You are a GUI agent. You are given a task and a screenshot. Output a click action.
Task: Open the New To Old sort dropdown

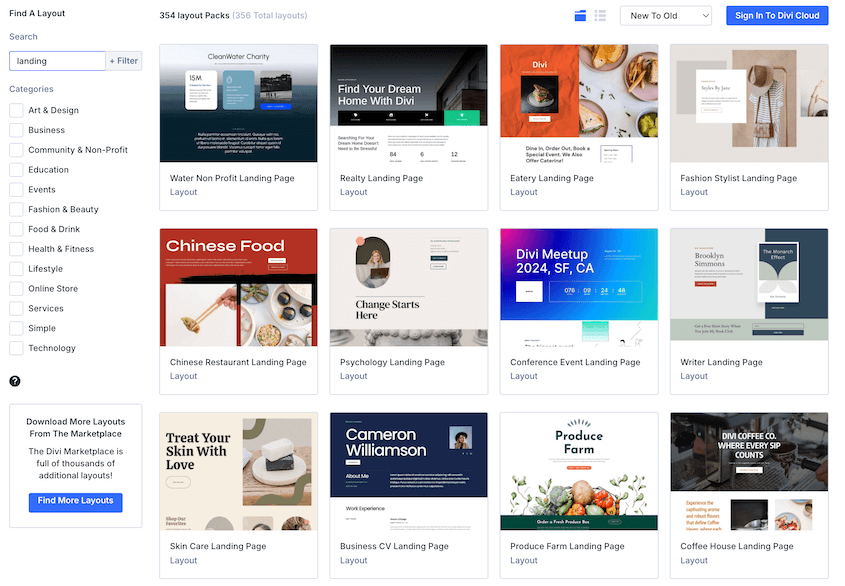(x=665, y=16)
